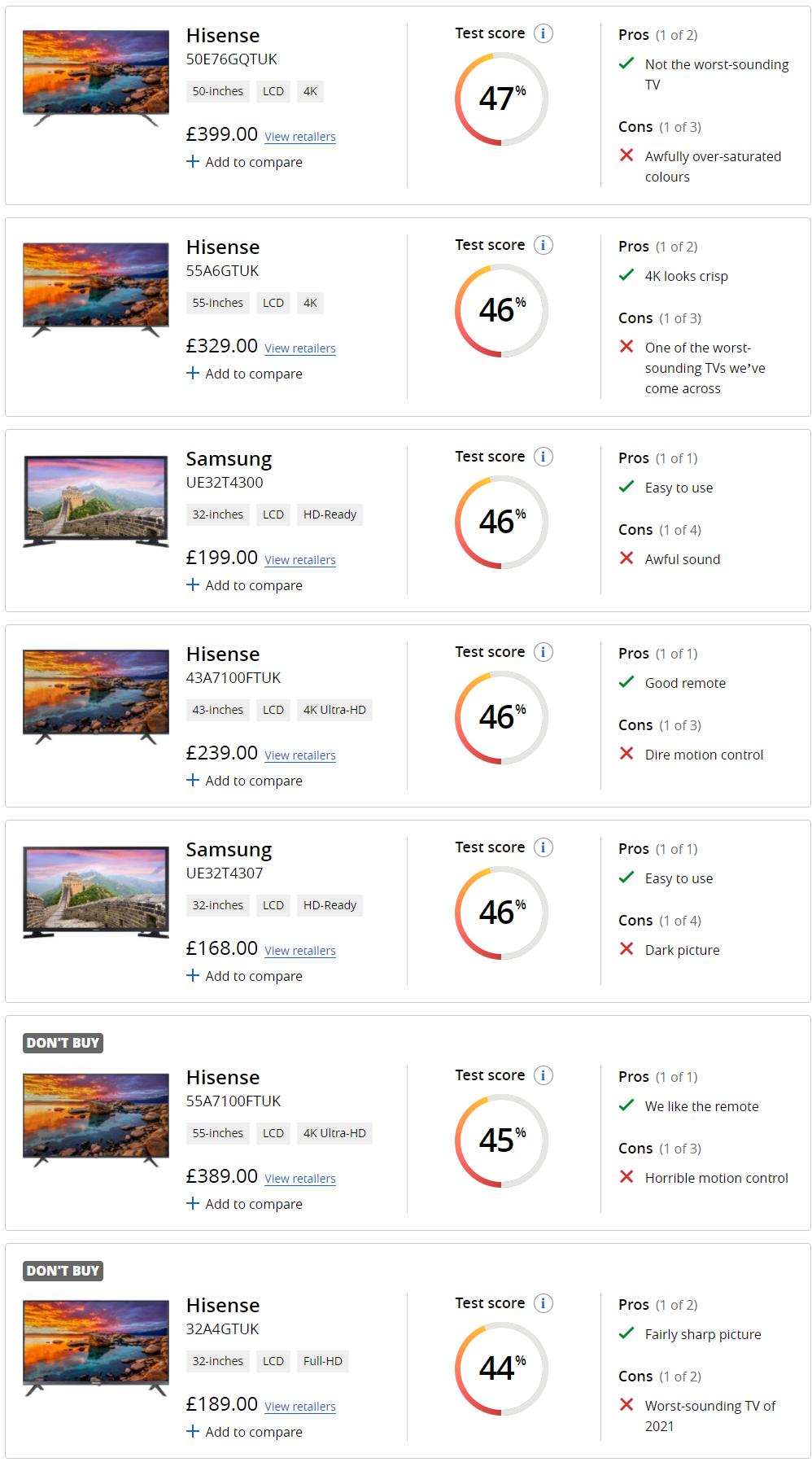
Task: Open score info icon for Hisense 55A7100FTUK
Action: click(x=544, y=1075)
